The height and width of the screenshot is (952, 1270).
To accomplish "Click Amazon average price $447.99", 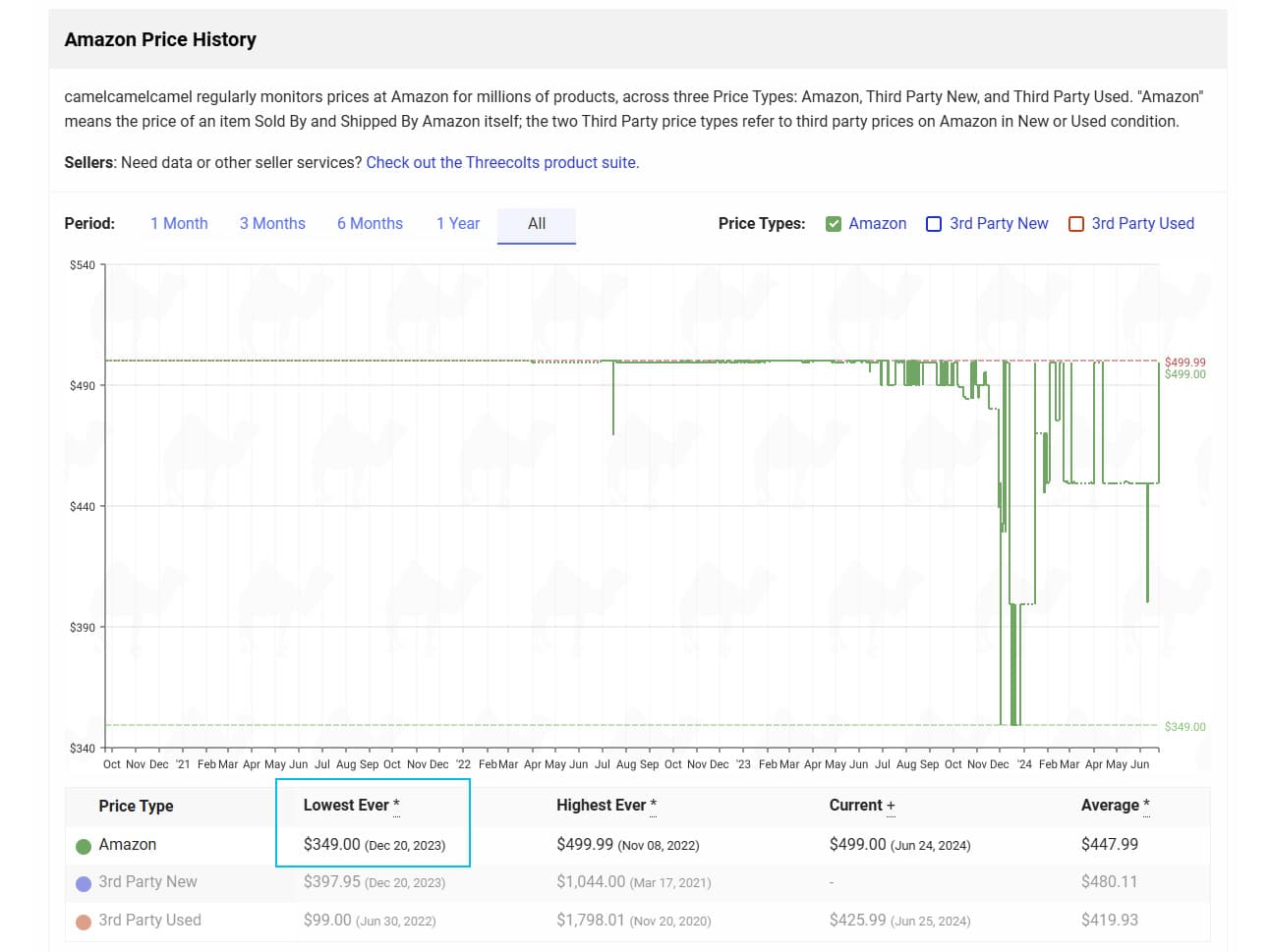I will coord(1110,844).
